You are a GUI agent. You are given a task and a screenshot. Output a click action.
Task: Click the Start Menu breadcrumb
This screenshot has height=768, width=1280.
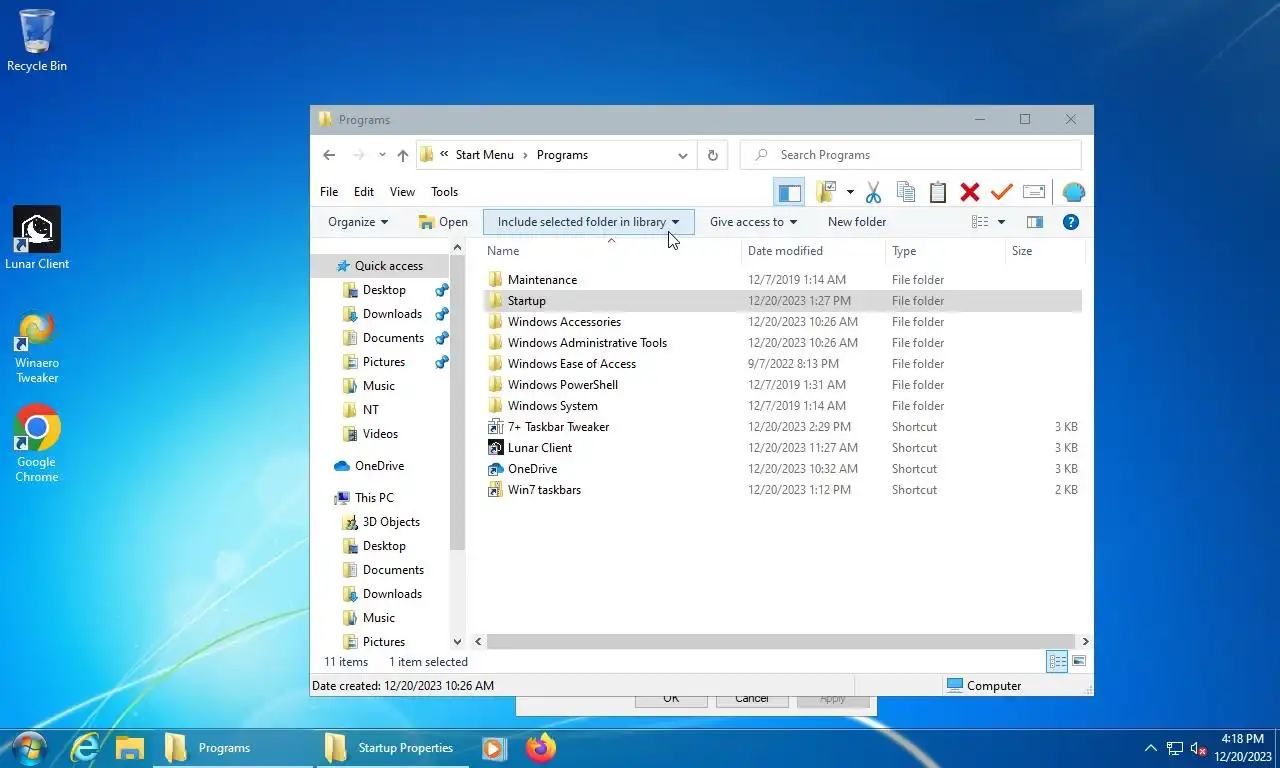(484, 155)
